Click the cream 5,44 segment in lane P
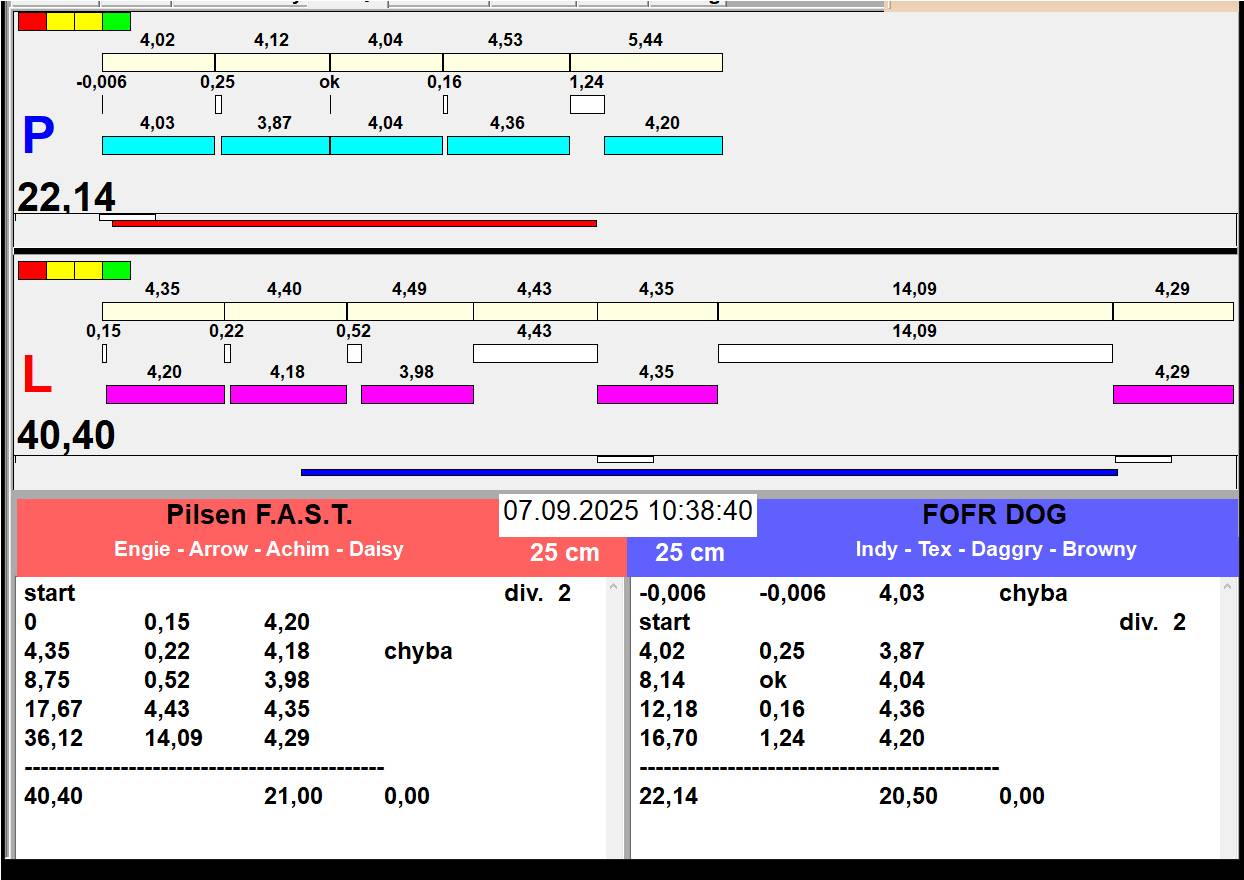The height and width of the screenshot is (880, 1244). pyautogui.click(x=646, y=63)
